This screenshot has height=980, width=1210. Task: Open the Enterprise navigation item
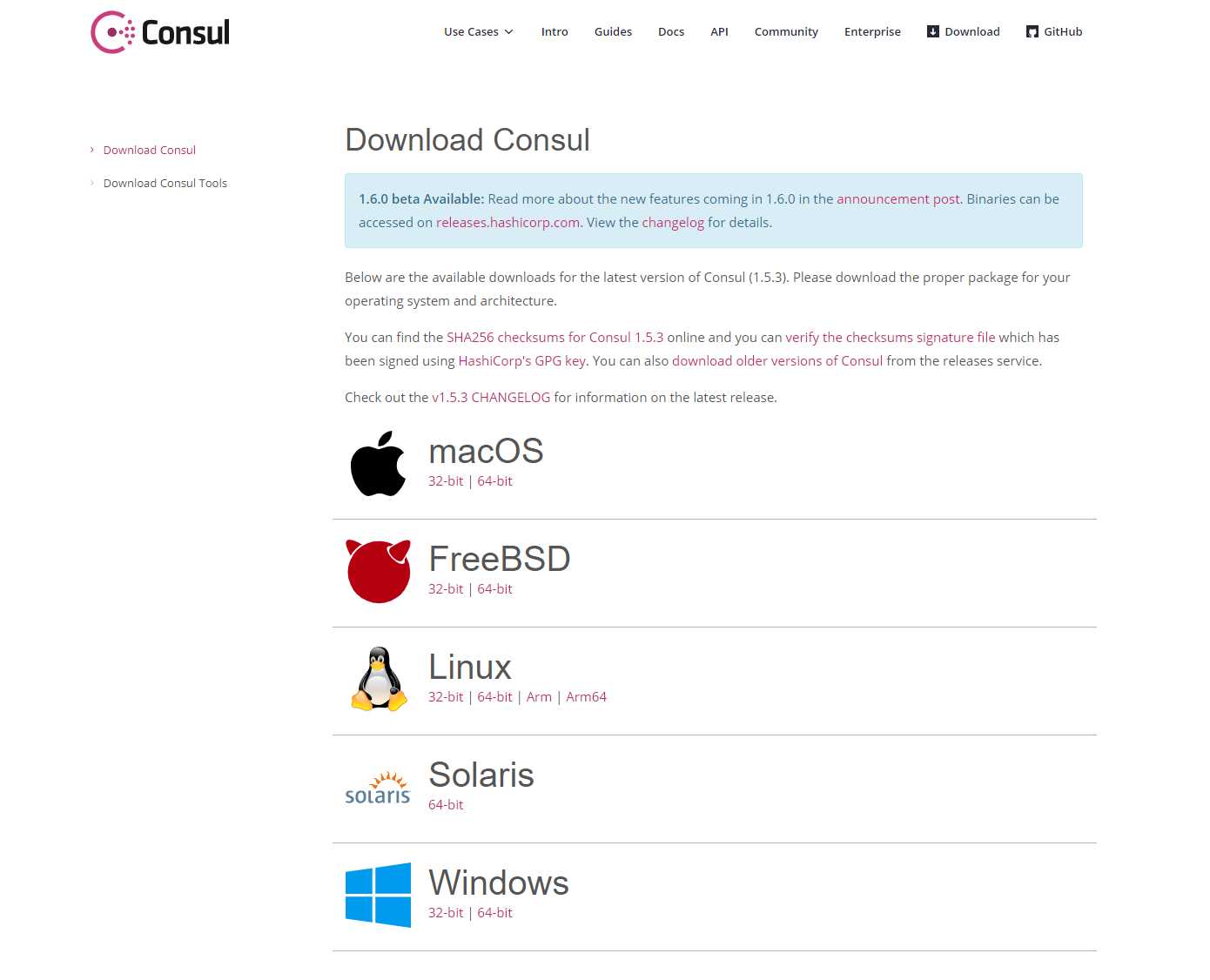(x=872, y=31)
